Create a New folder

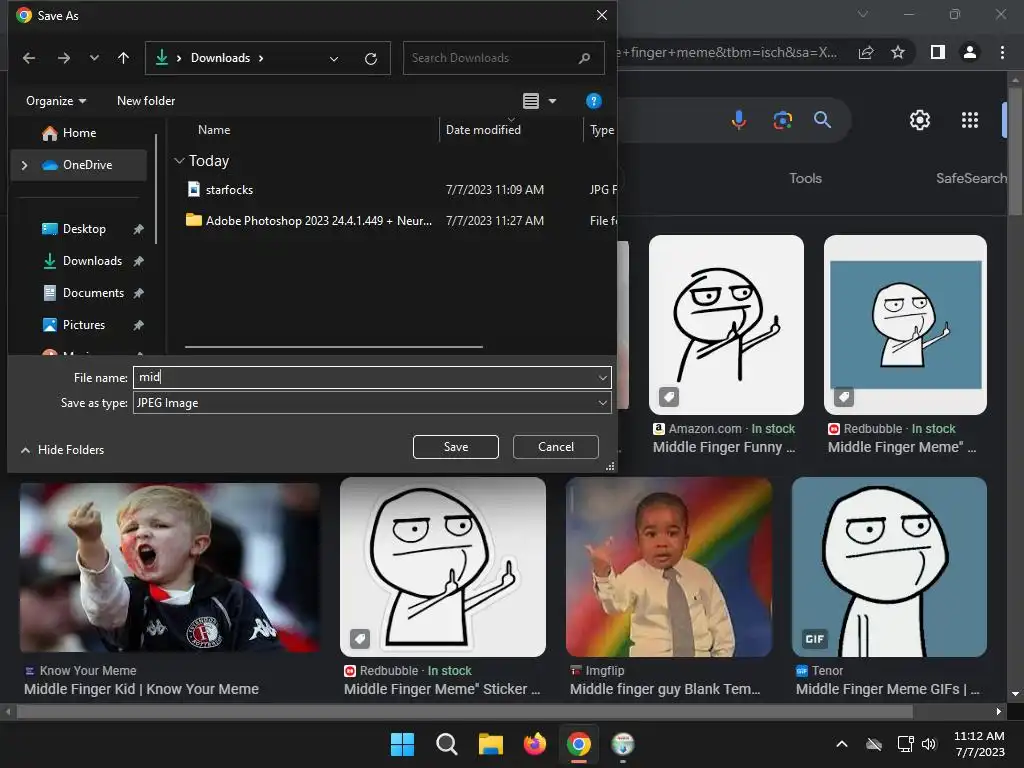pos(146,101)
